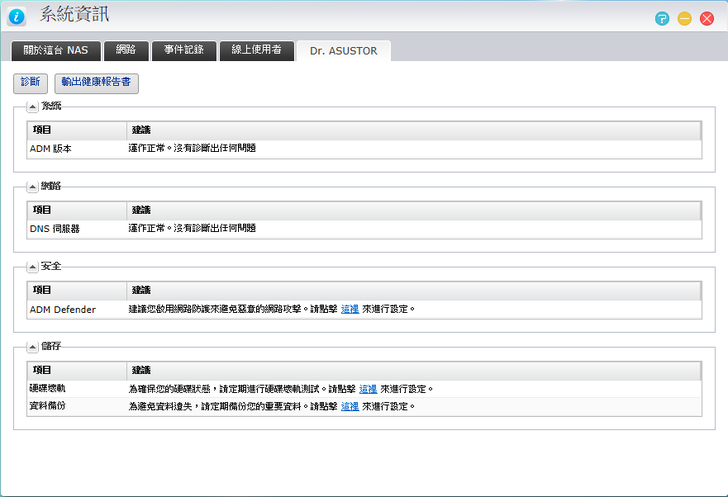
Task: Switch to the 事件記錄 tab
Action: point(184,50)
